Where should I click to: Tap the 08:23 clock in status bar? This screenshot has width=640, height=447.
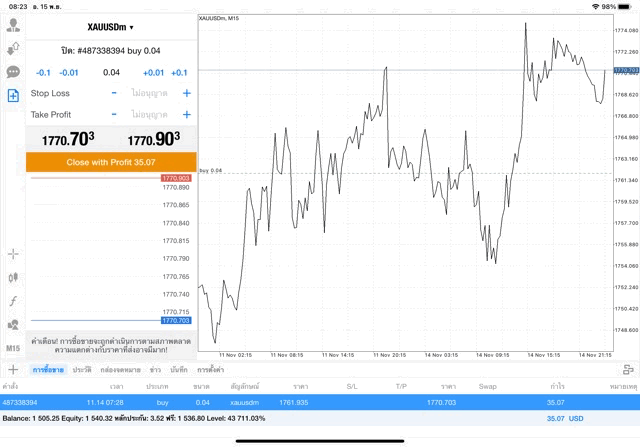[18, 7]
